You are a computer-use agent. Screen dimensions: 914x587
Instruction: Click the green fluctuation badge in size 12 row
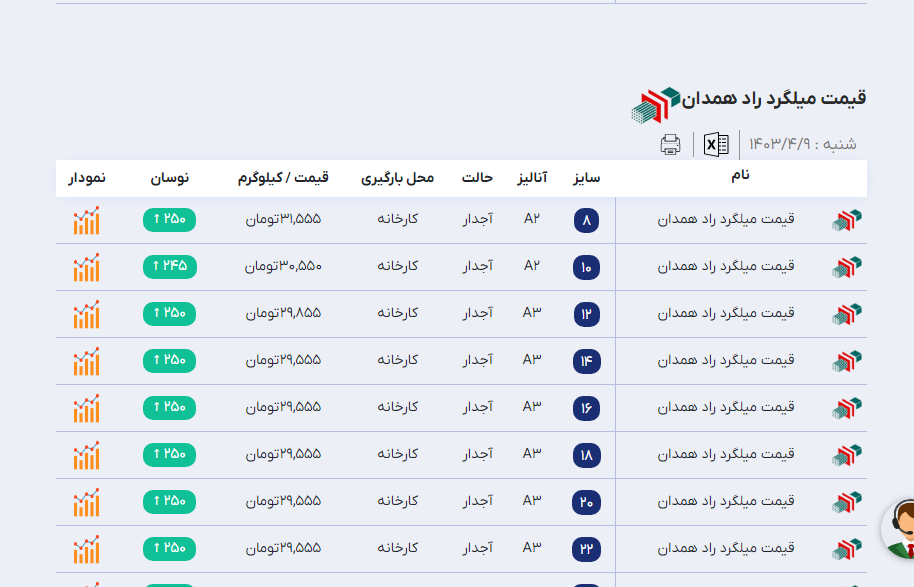(170, 313)
